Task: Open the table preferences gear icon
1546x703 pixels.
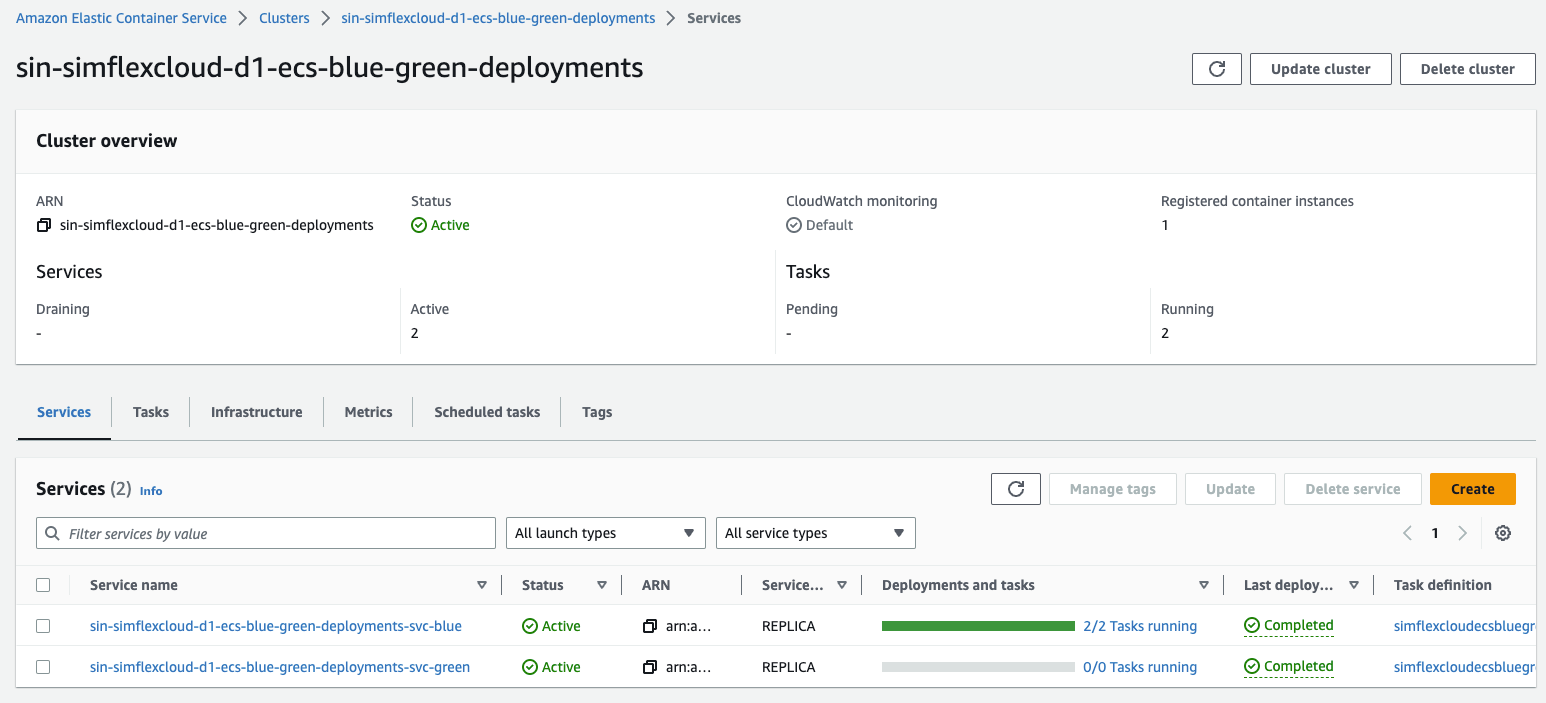Action: pyautogui.click(x=1503, y=533)
